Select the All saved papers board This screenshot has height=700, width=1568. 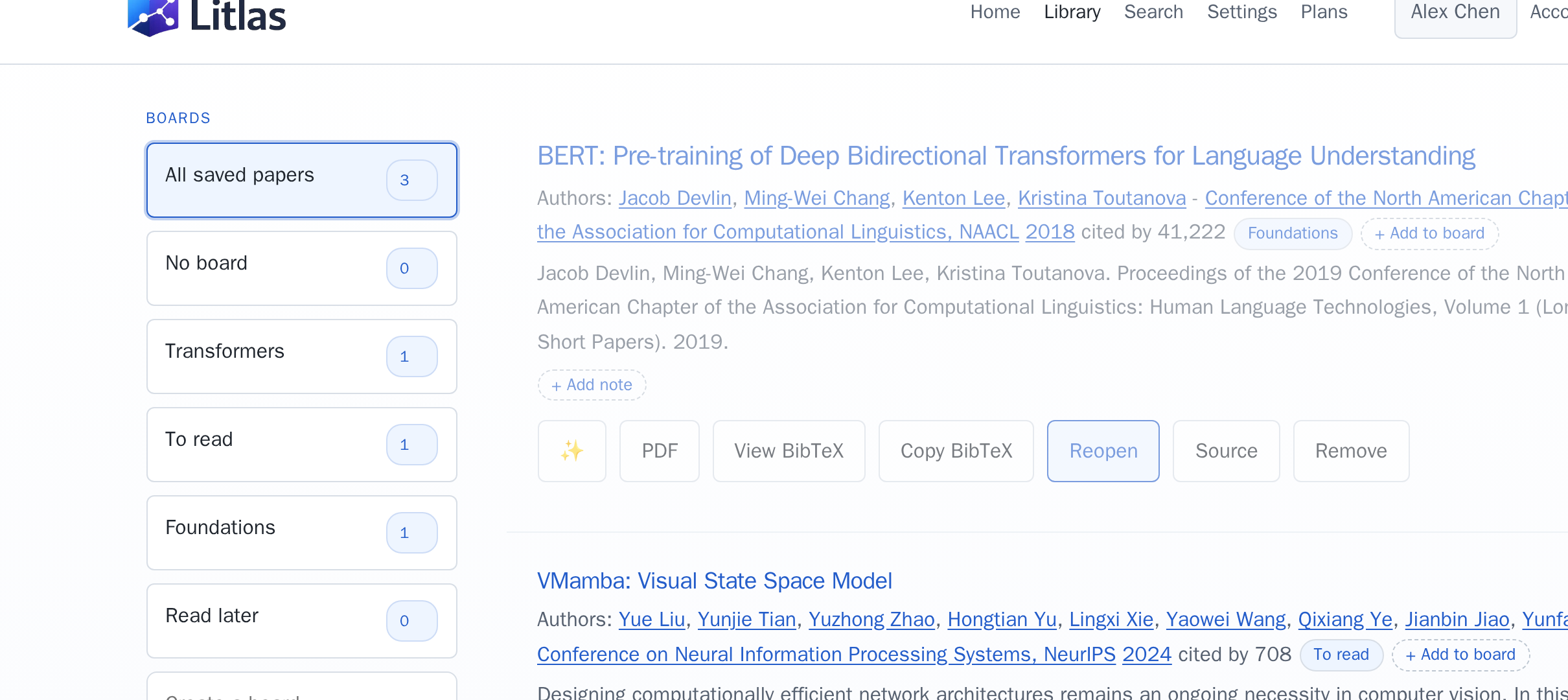pyautogui.click(x=302, y=180)
